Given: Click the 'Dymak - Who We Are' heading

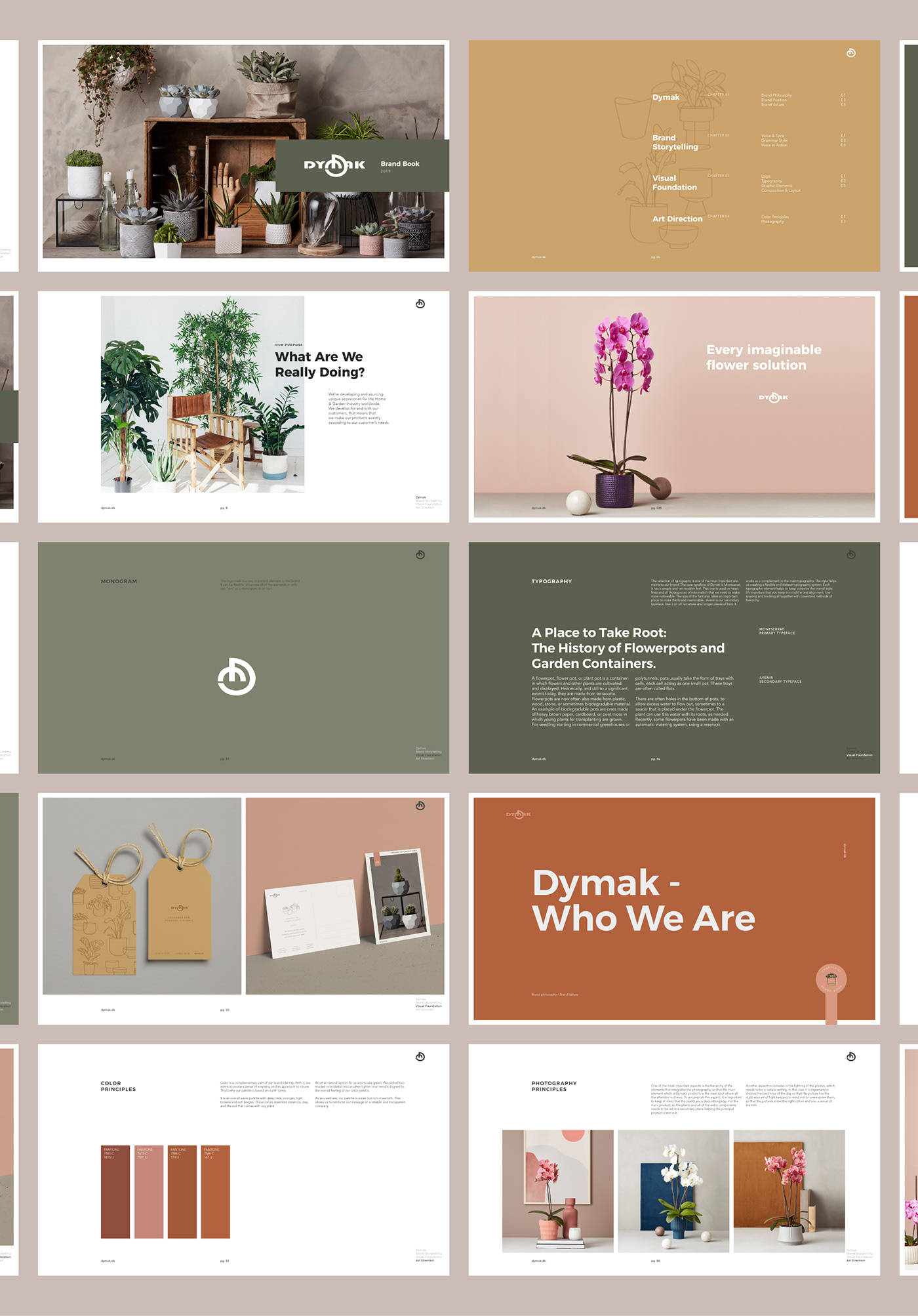Looking at the screenshot, I should click(x=643, y=901).
